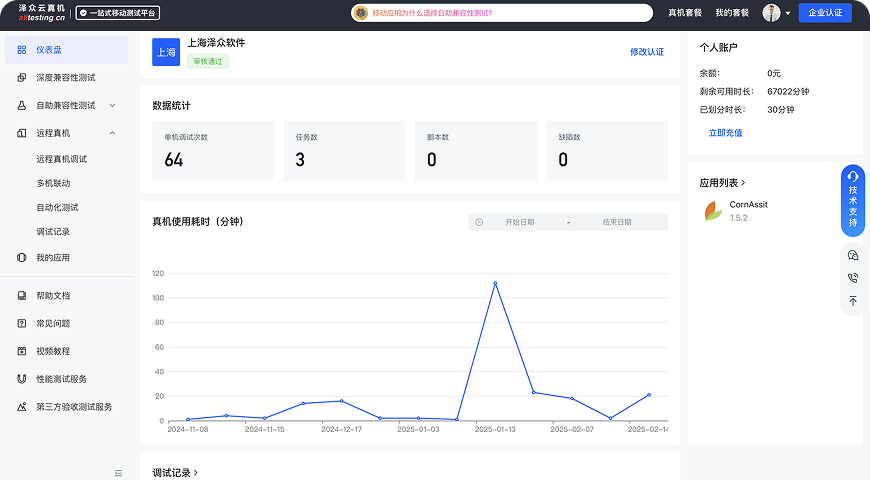Collapse the sidebar using bottom toggle icon
The width and height of the screenshot is (870, 480).
(x=118, y=472)
